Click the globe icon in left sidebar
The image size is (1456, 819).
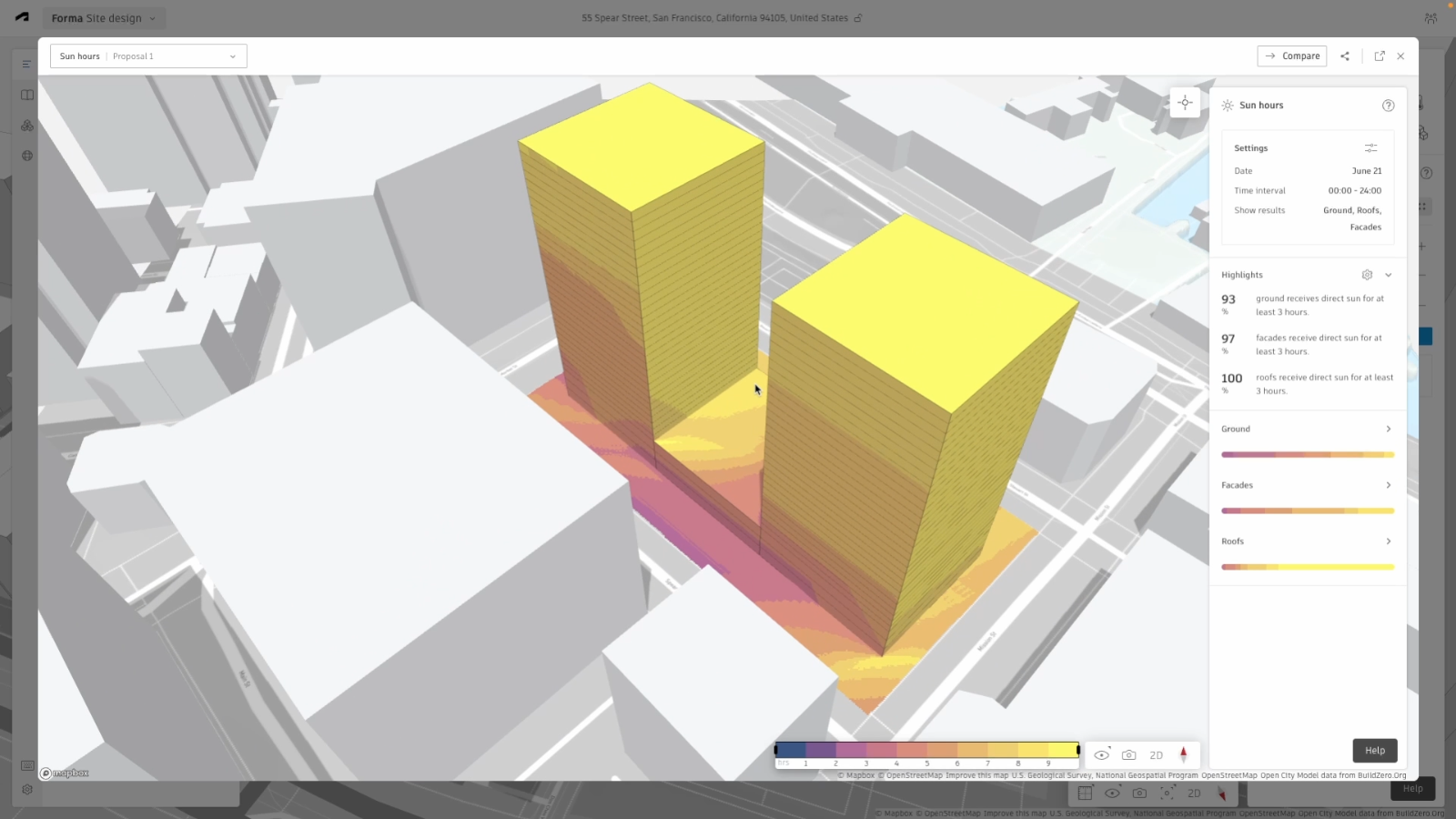pyautogui.click(x=27, y=156)
